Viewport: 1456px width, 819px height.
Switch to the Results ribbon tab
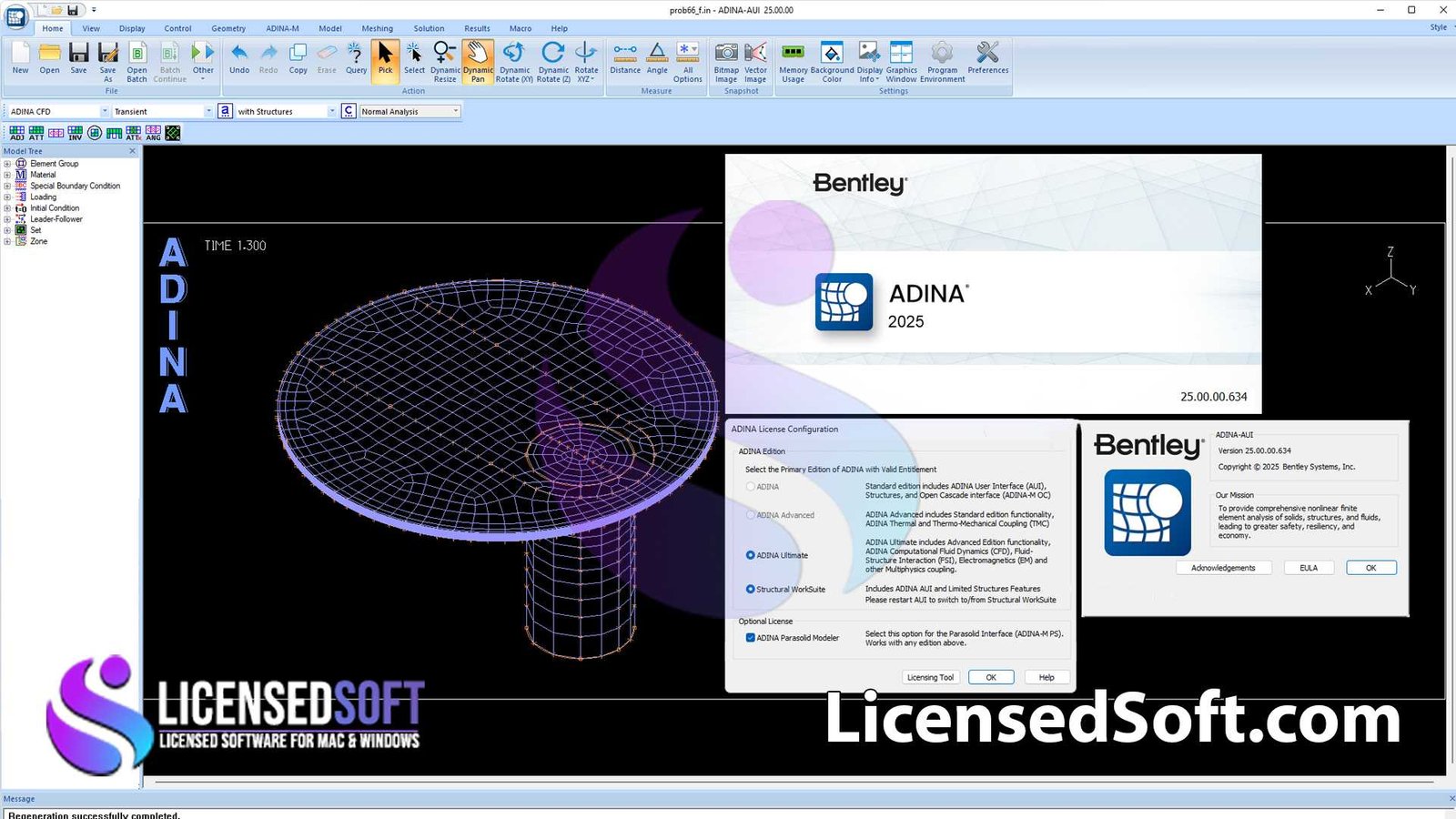point(477,28)
